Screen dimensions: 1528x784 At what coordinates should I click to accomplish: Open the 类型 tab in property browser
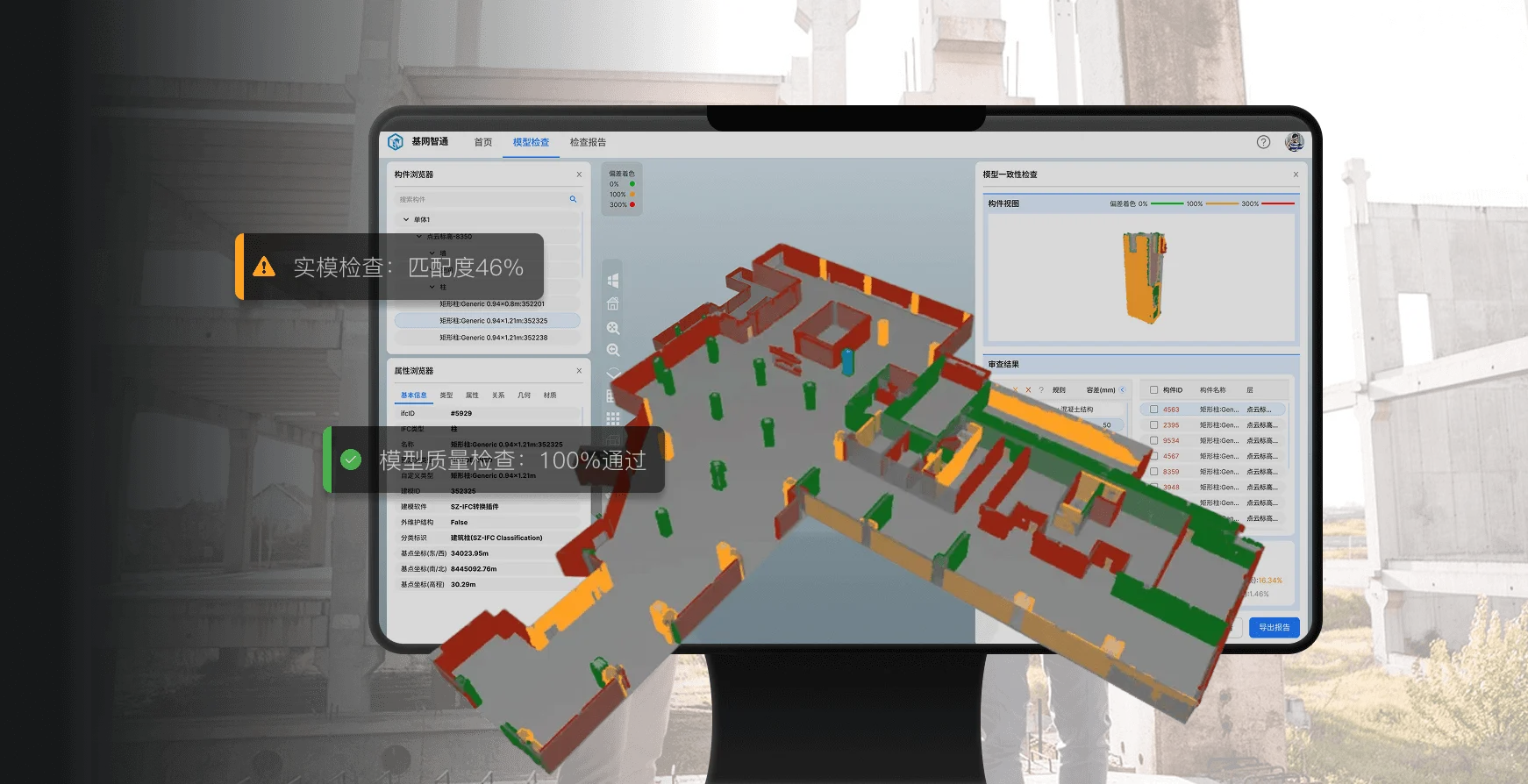coord(446,396)
